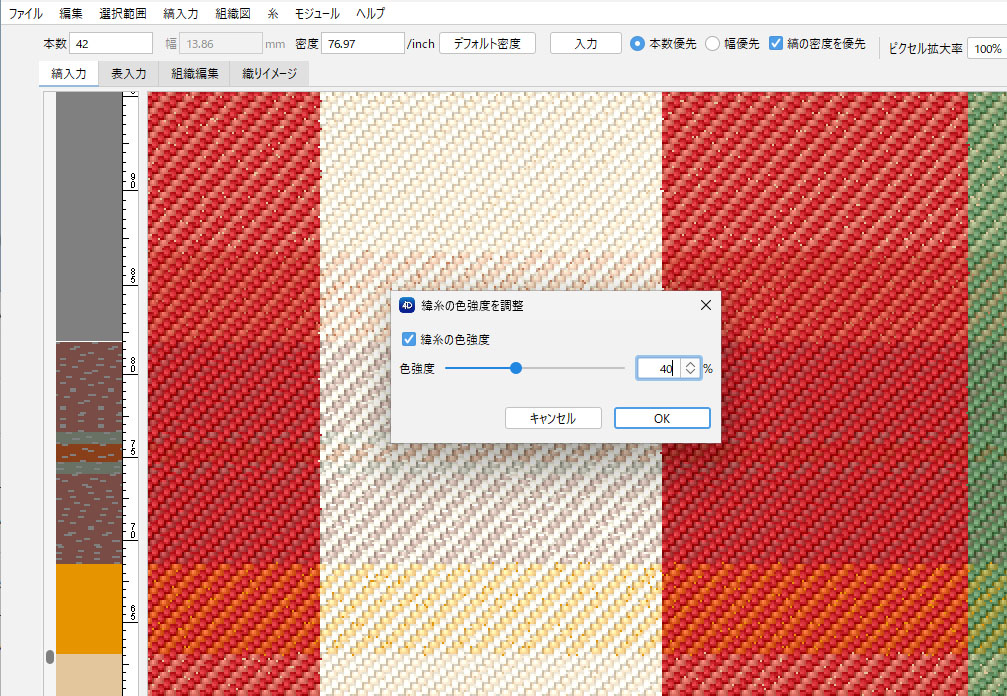
Task: Switch to the 組織編集 tab
Action: (x=195, y=74)
